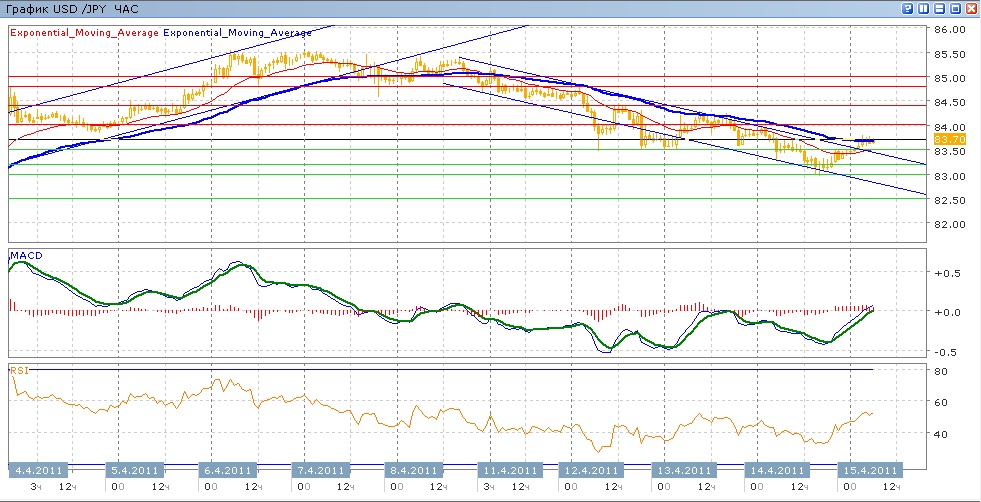This screenshot has height=502, width=981.
Task: Open help with the question mark icon
Action: click(907, 8)
